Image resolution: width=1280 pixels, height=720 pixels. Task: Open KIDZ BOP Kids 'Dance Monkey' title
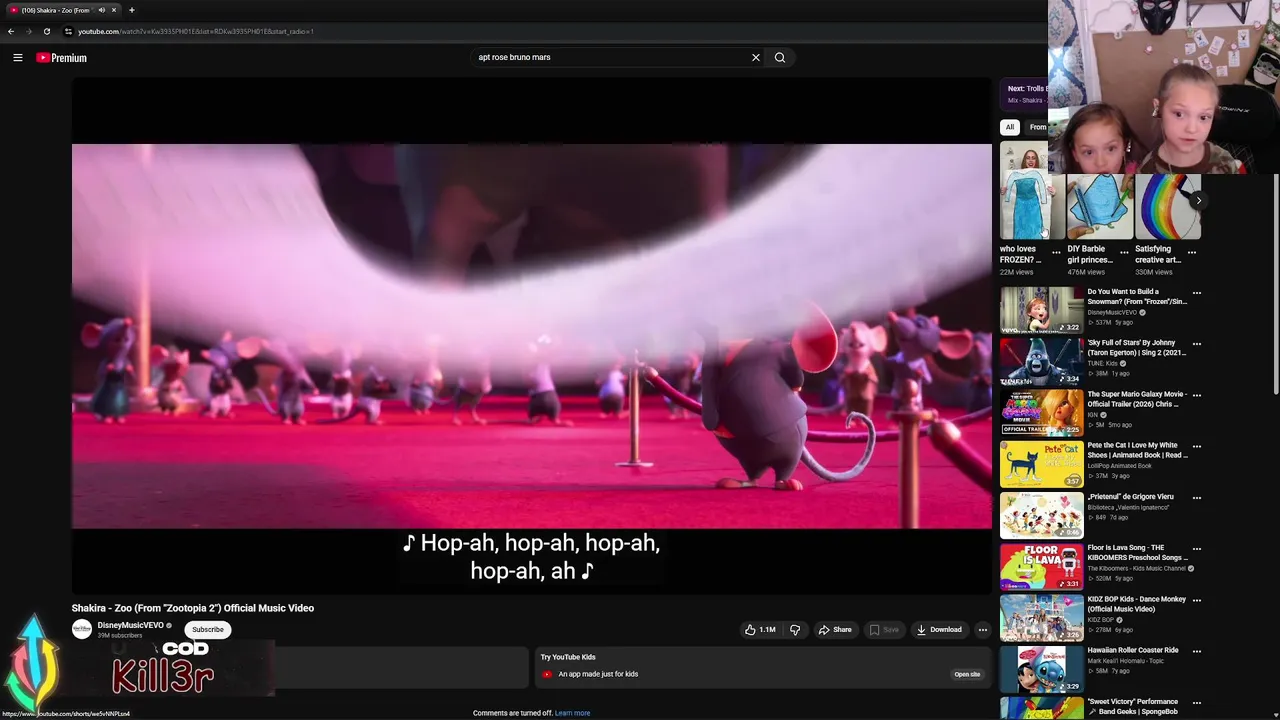click(1137, 604)
